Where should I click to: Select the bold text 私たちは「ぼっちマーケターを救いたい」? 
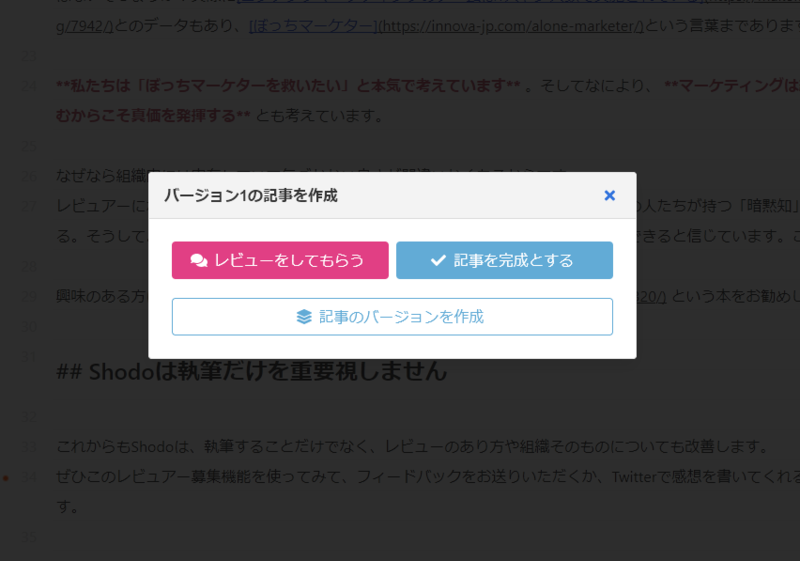210,86
